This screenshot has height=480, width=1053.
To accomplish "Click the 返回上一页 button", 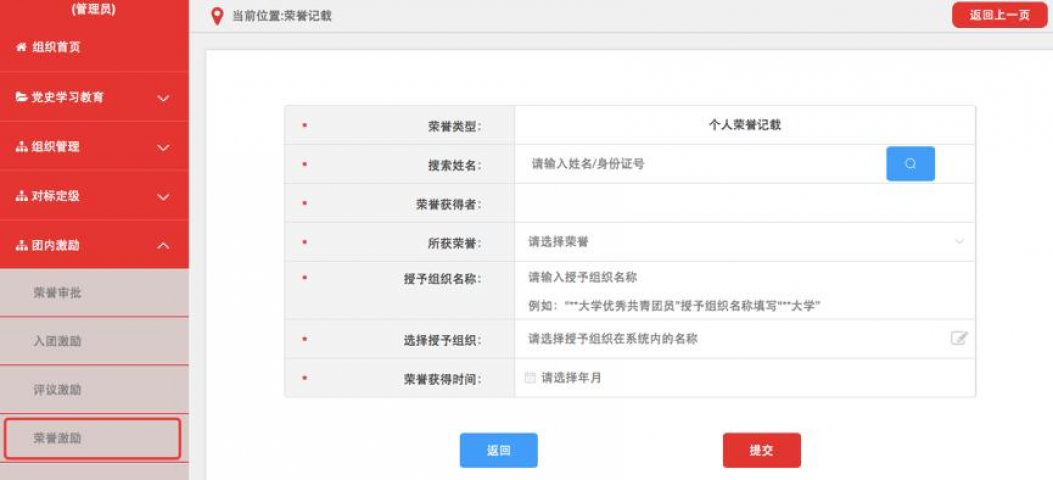I will (999, 15).
